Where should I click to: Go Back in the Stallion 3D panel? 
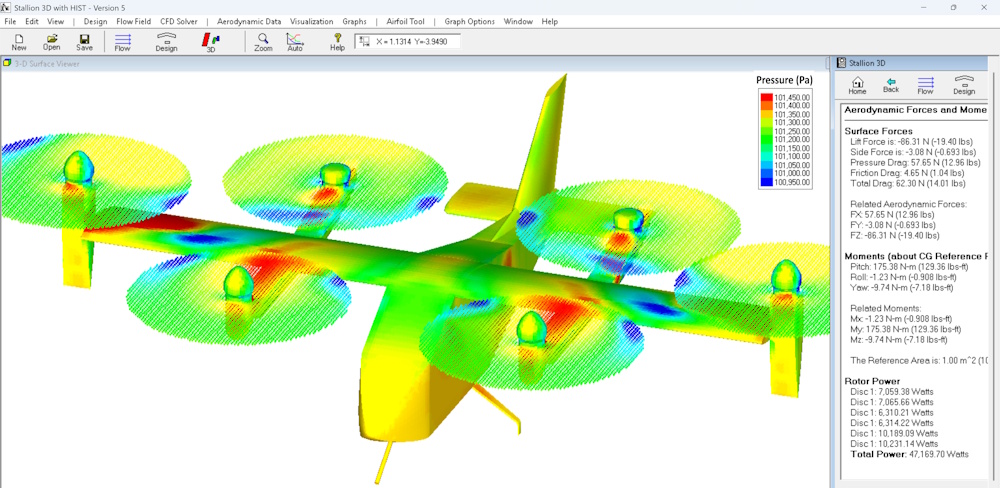click(891, 85)
